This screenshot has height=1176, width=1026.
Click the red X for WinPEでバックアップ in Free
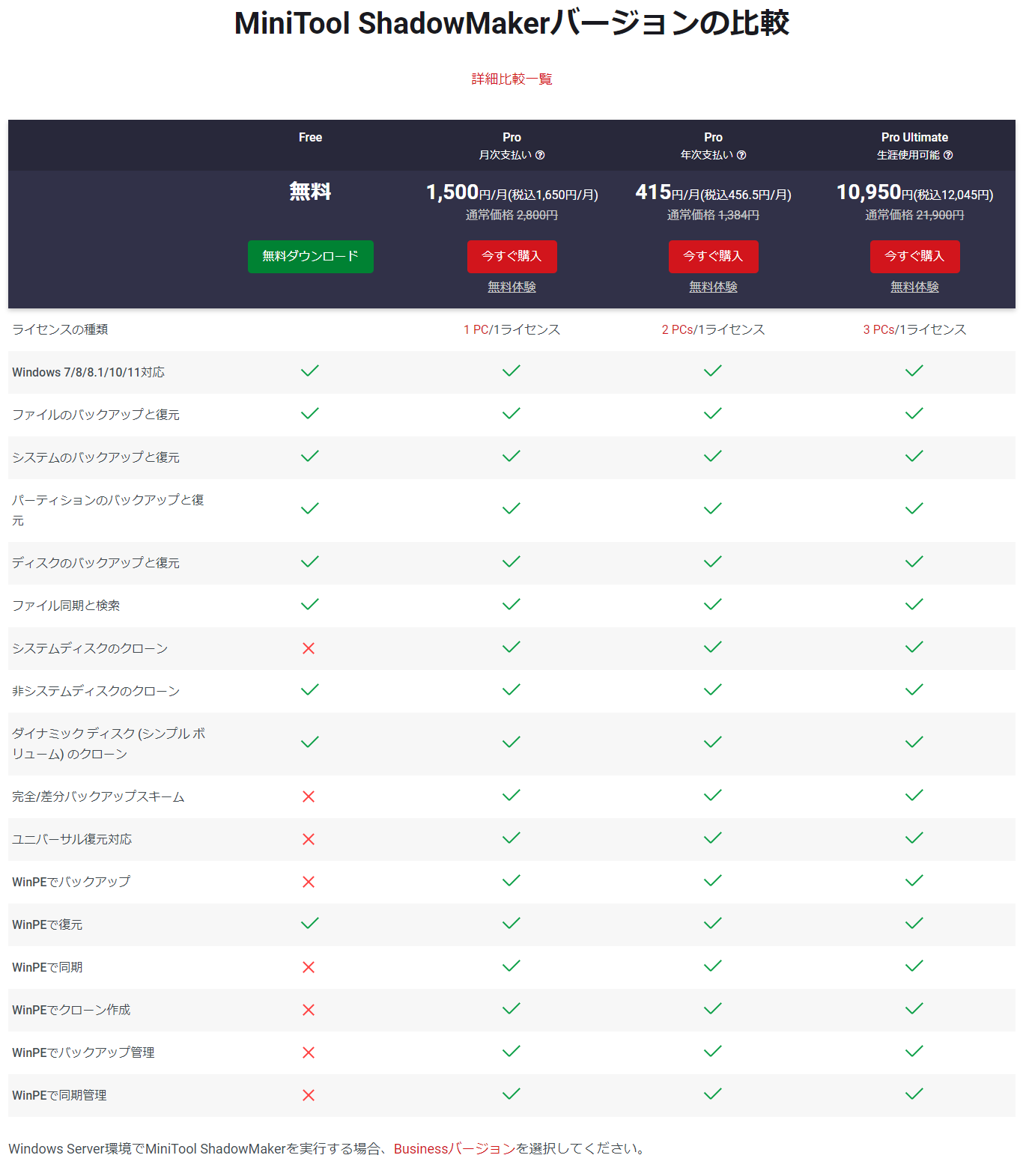point(309,882)
